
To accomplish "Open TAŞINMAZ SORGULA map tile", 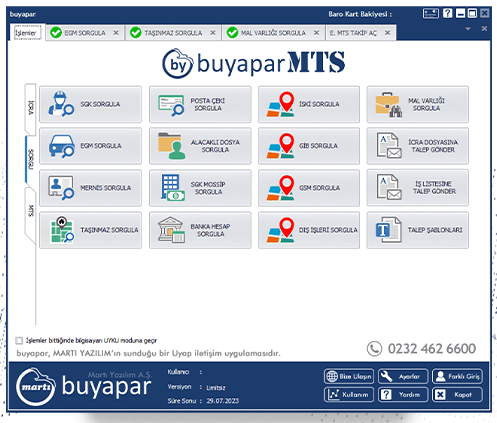I will [90, 230].
